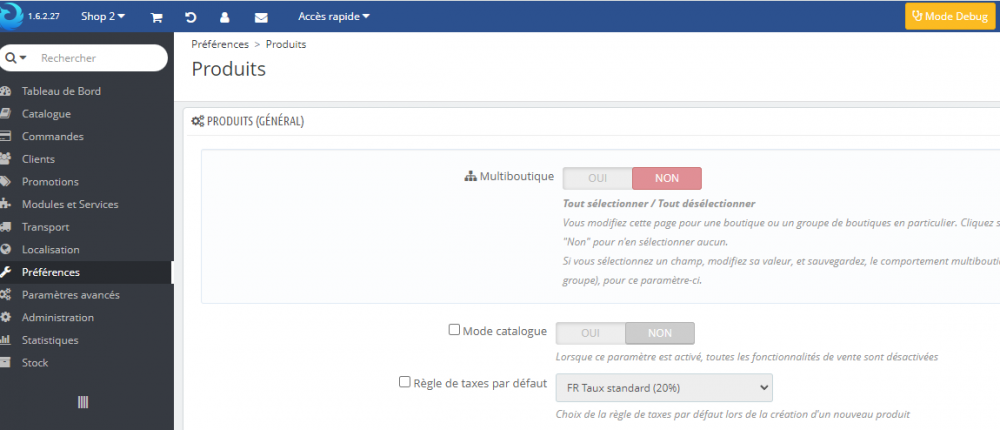Open the Stock menu
This screenshot has width=1000, height=430.
pos(35,363)
